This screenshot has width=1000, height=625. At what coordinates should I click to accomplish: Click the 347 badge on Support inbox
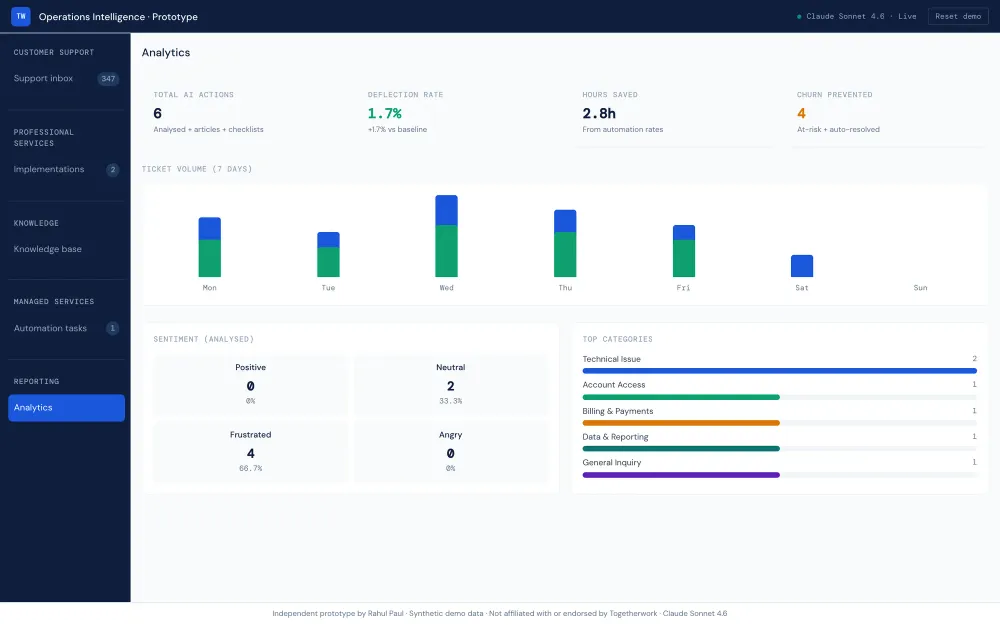click(108, 79)
